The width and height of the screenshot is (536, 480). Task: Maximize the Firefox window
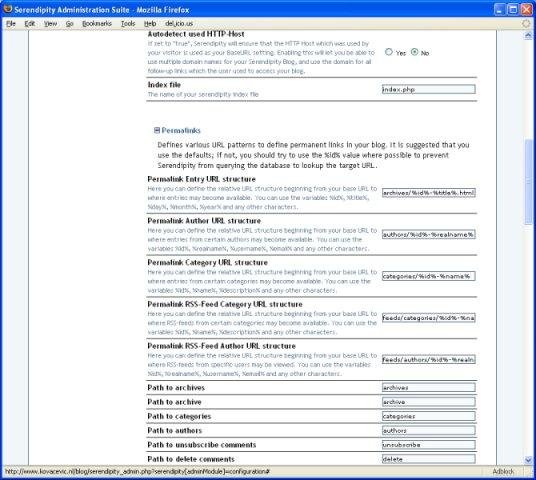513,10
